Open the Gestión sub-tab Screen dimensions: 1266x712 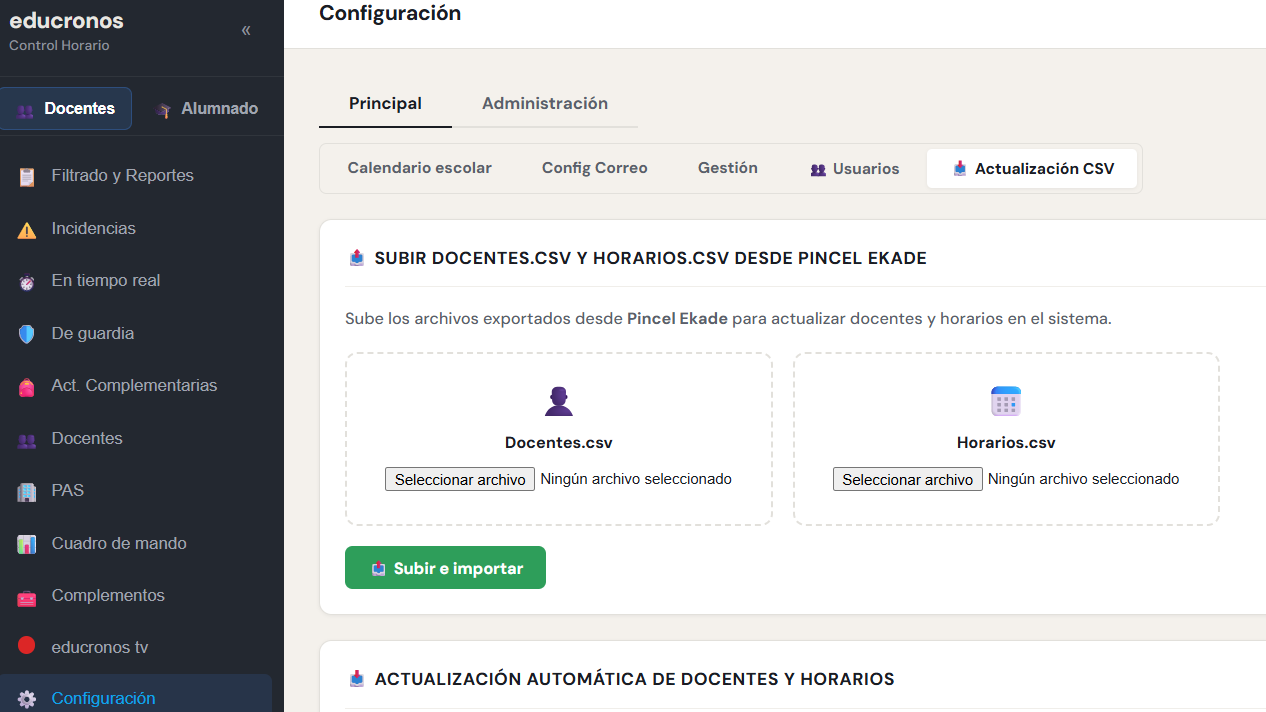(728, 168)
